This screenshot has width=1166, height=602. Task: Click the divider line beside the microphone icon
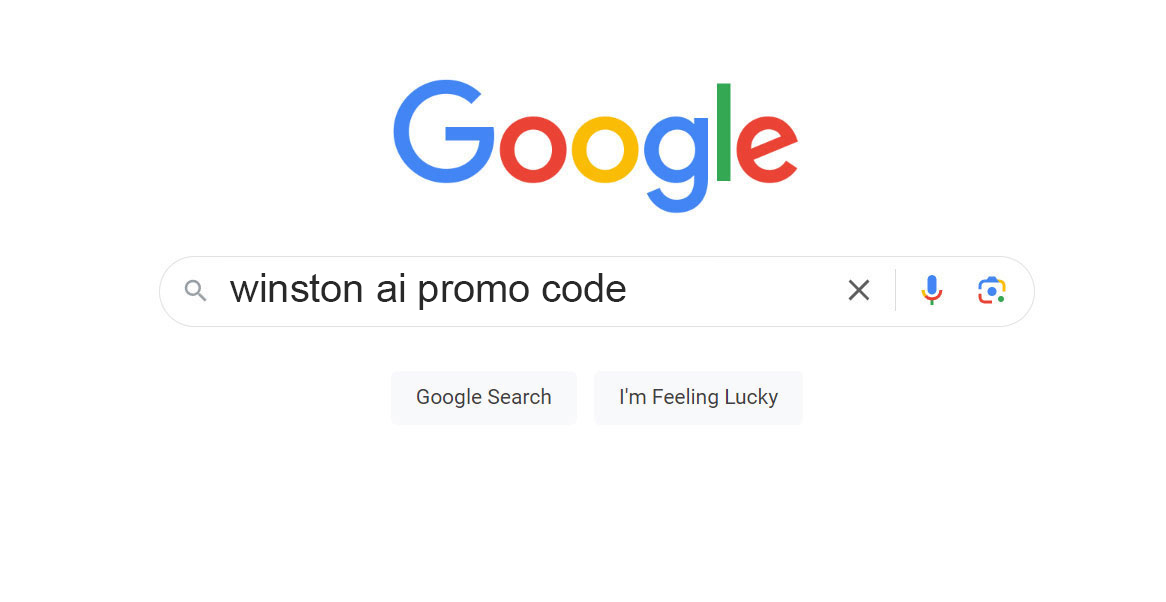(895, 290)
